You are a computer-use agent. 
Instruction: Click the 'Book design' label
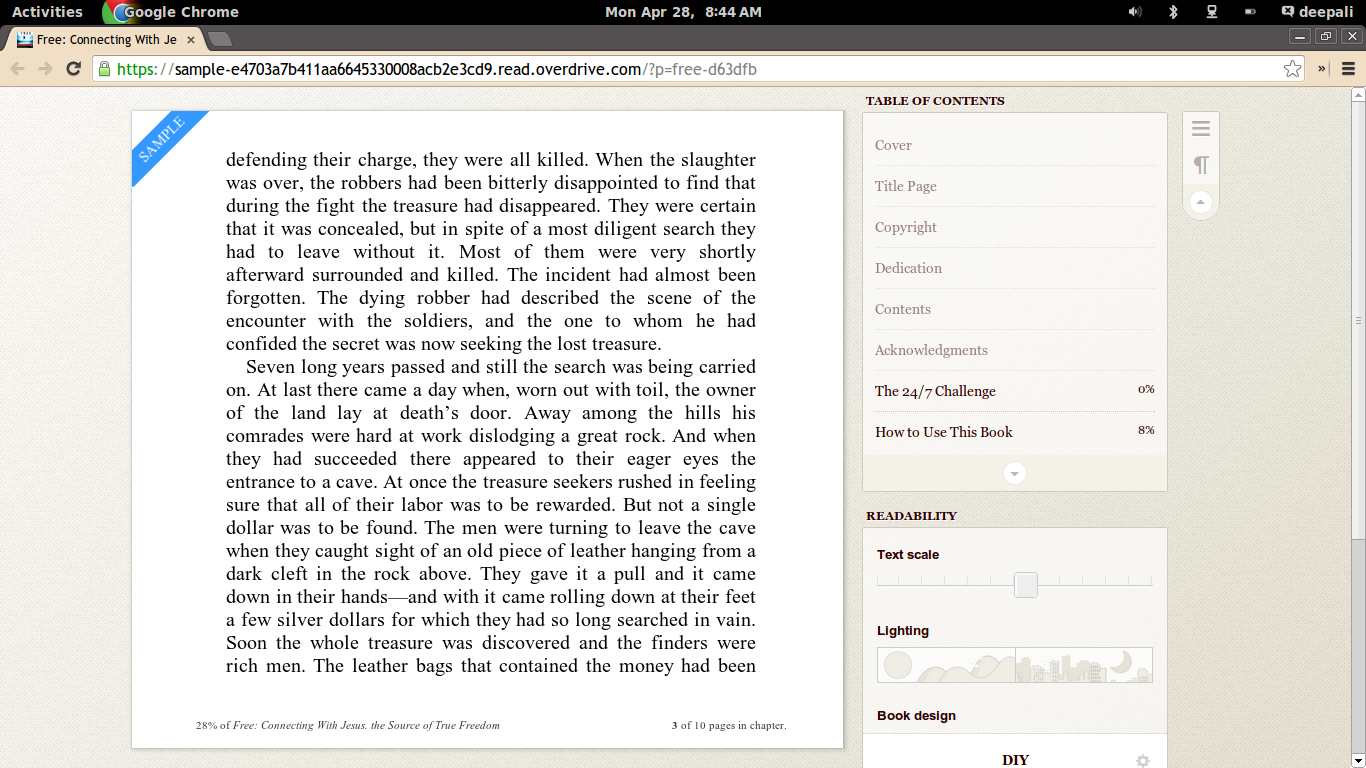916,715
